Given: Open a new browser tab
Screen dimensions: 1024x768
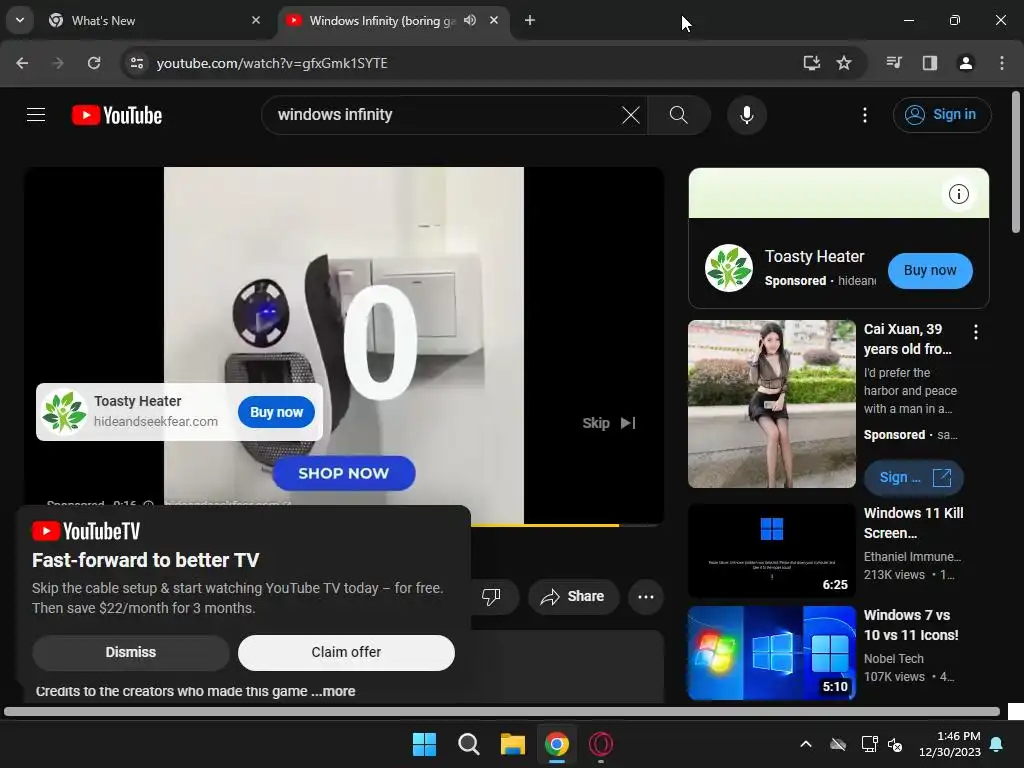Looking at the screenshot, I should point(530,20).
